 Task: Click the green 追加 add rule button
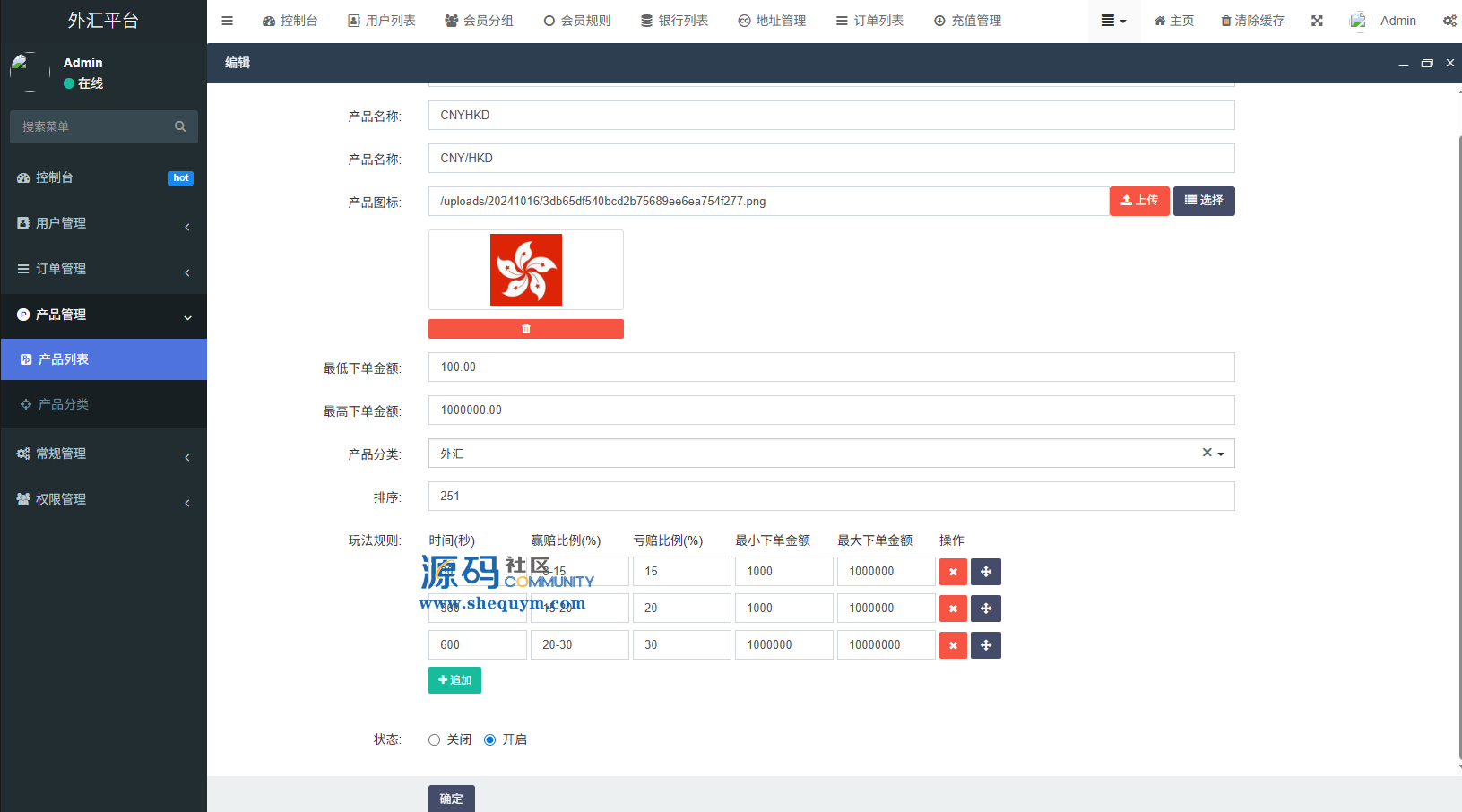pyautogui.click(x=454, y=680)
